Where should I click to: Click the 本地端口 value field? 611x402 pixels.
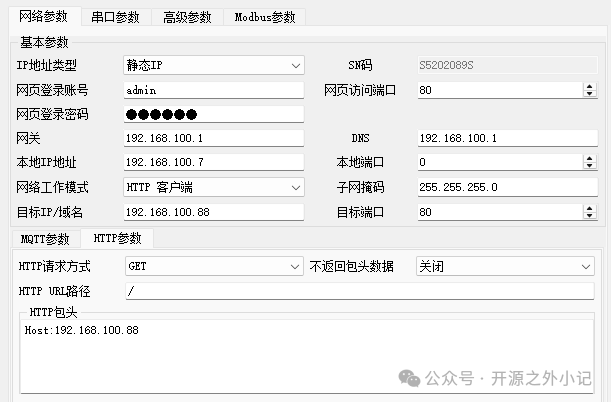coord(500,162)
